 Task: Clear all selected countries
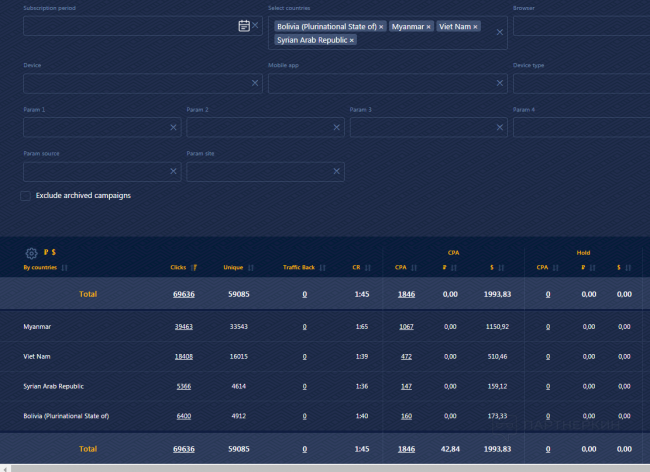(x=500, y=32)
